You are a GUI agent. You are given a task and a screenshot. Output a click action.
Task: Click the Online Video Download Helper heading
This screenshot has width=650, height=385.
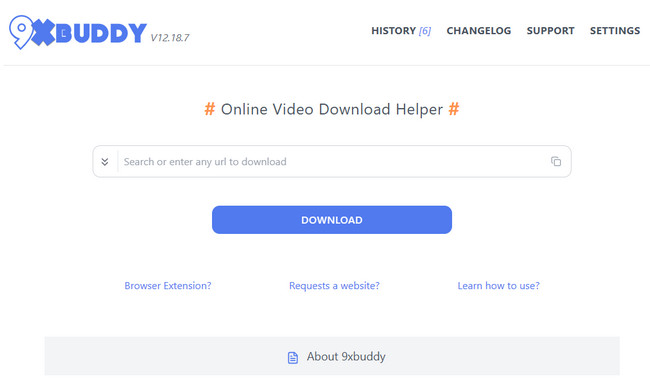click(x=332, y=109)
